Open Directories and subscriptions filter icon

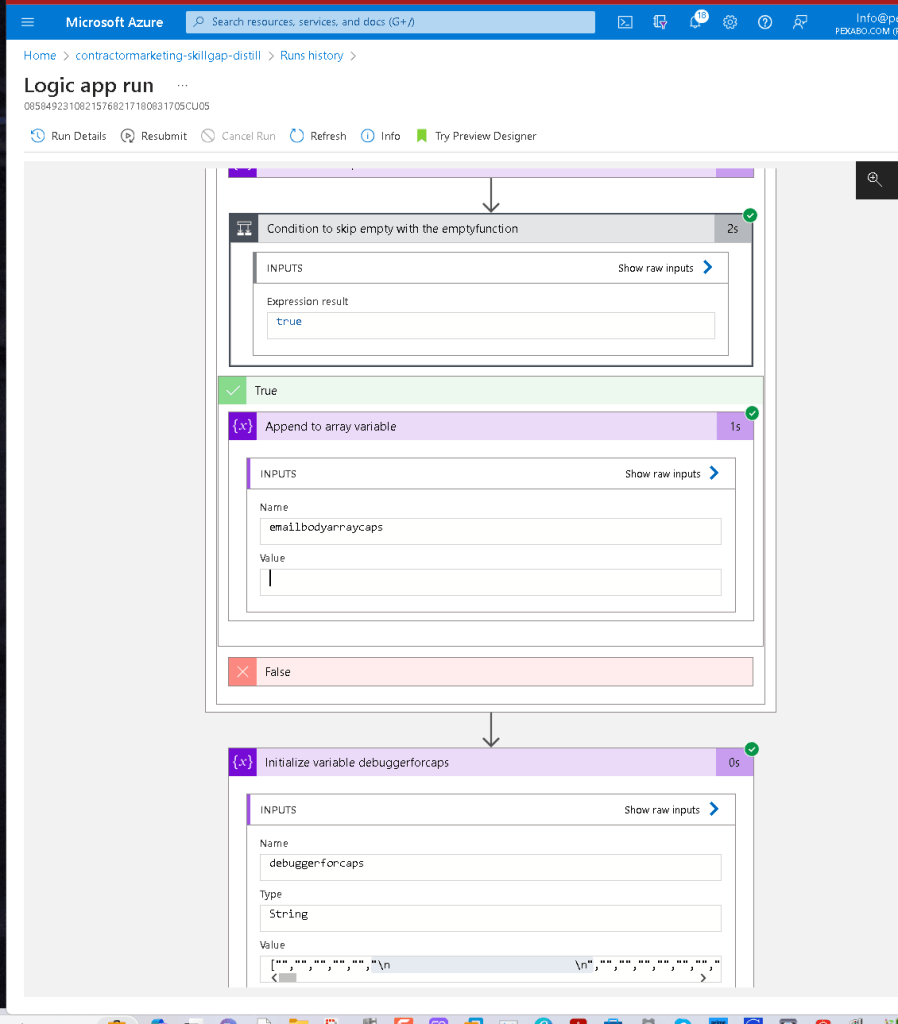tap(660, 22)
